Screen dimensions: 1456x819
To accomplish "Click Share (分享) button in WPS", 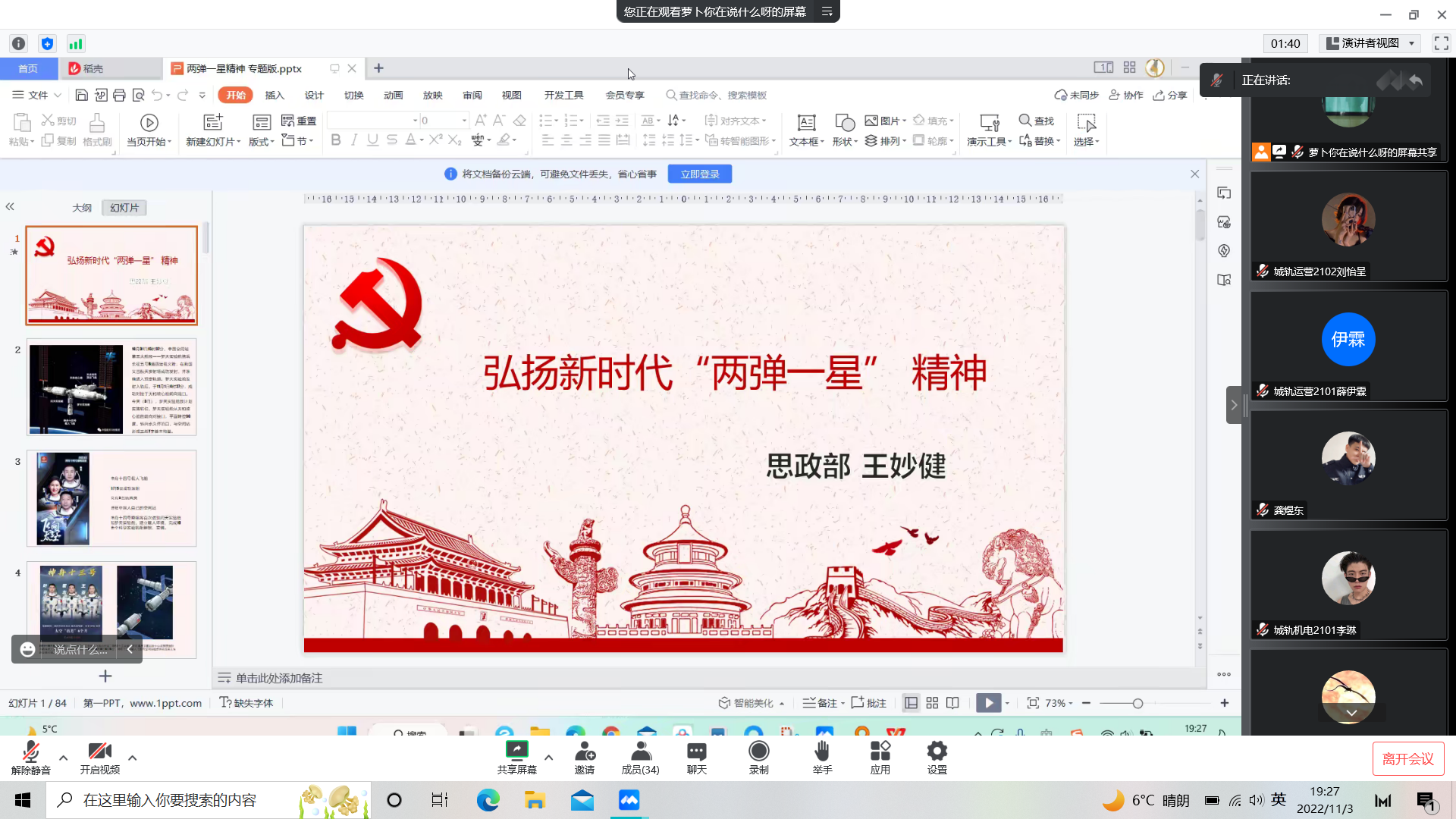I will coord(1170,95).
